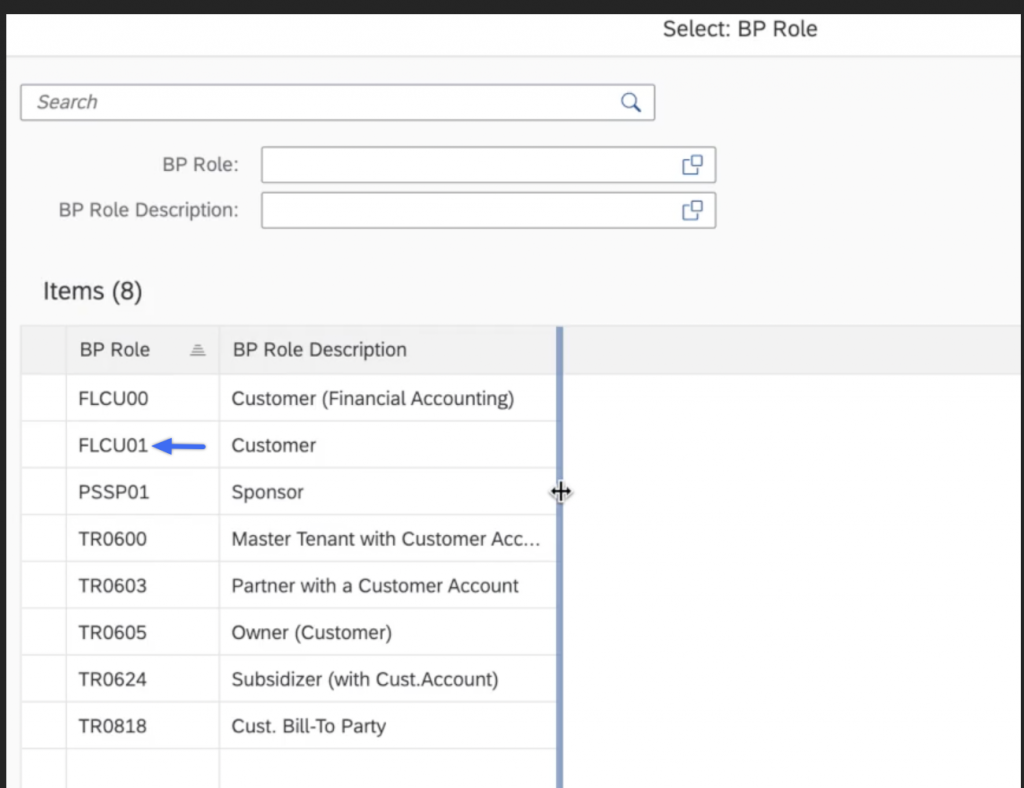Viewport: 1024px width, 788px height.
Task: Select the FLCU01 row selector cell
Action: click(x=44, y=445)
